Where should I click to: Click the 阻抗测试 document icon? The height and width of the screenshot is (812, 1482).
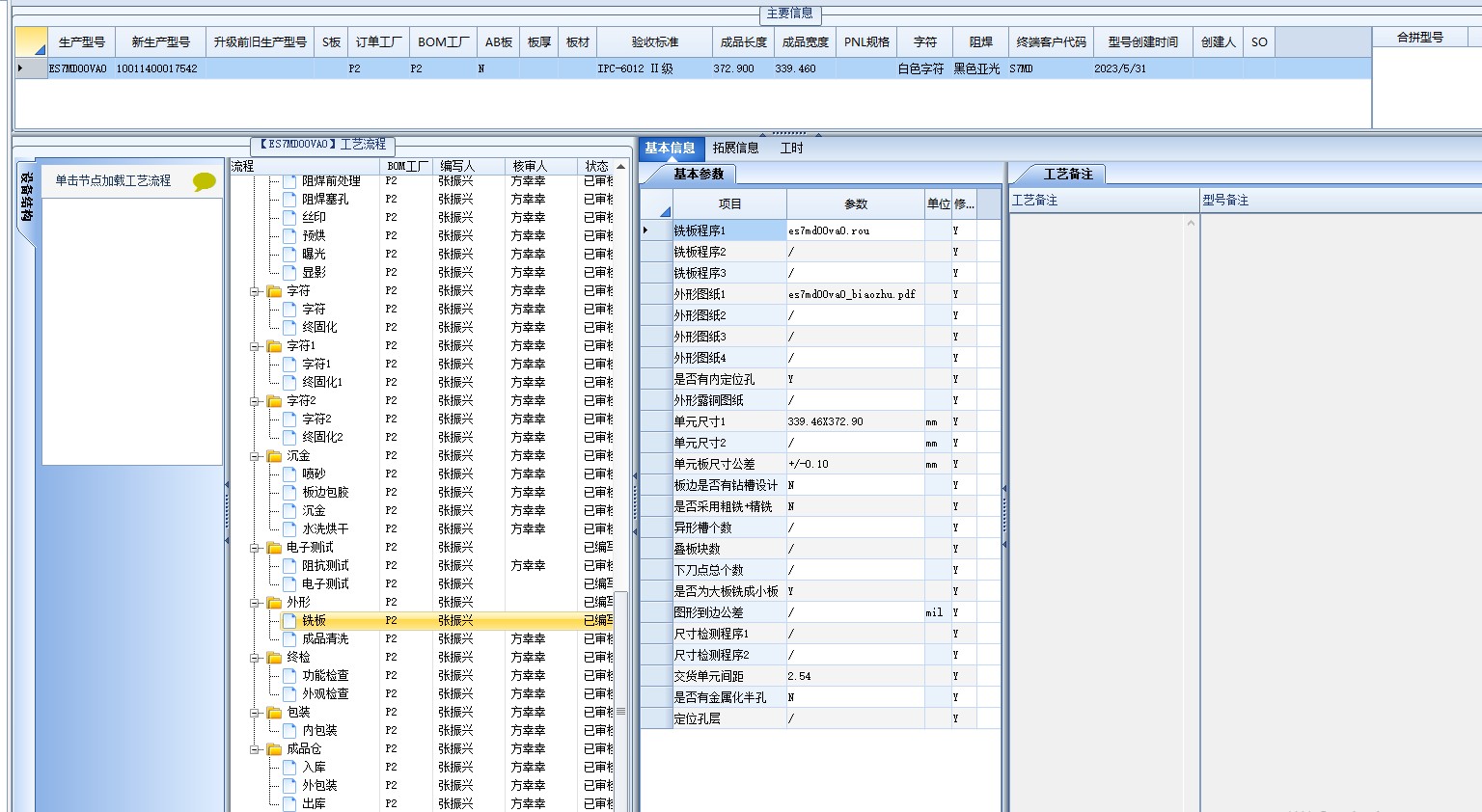coord(289,566)
